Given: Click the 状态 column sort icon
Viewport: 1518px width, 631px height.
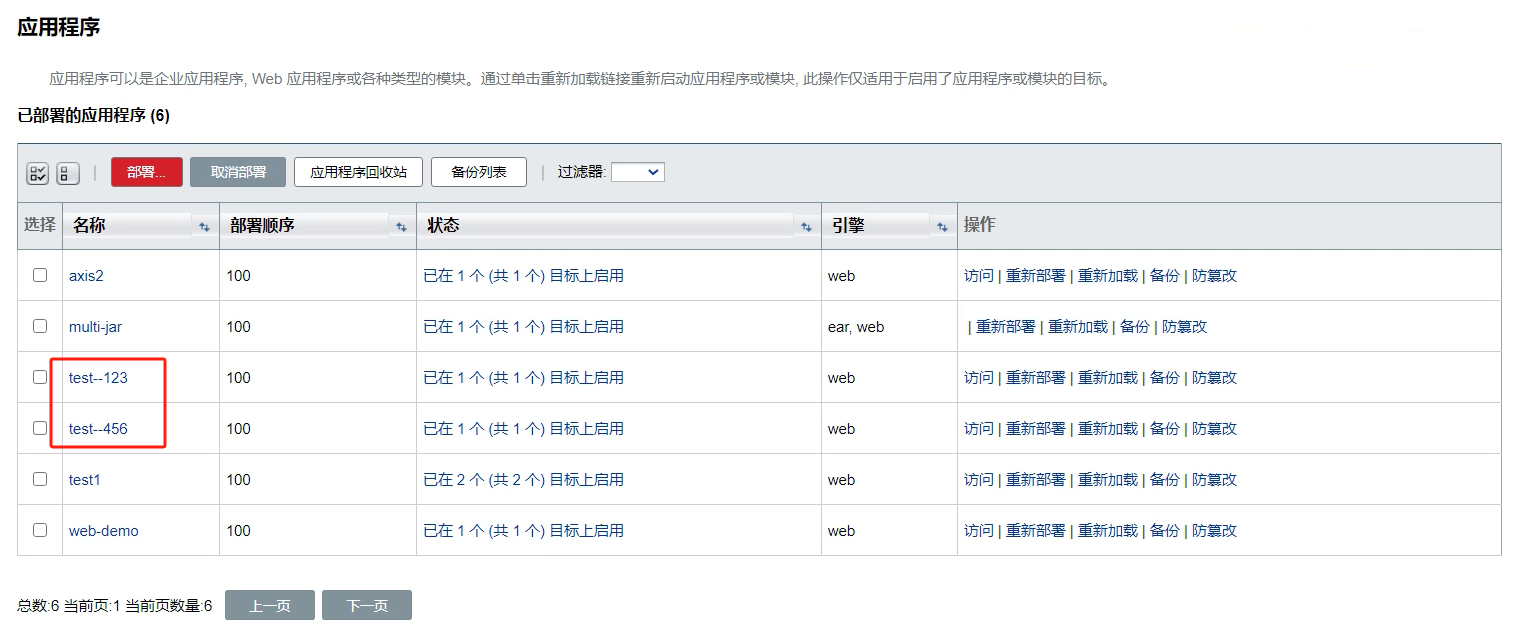Looking at the screenshot, I should click(806, 227).
